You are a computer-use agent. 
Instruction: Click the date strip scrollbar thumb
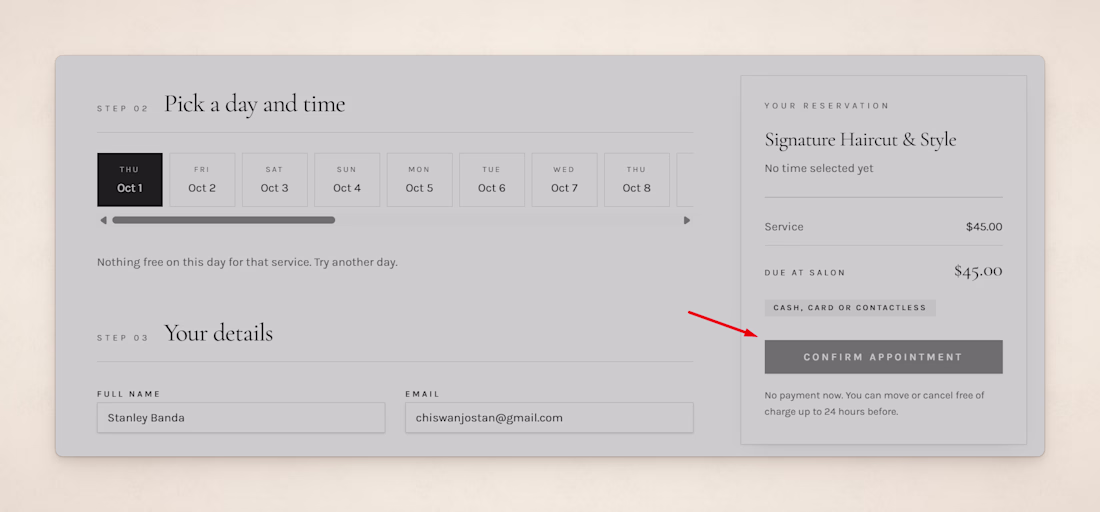(x=224, y=220)
